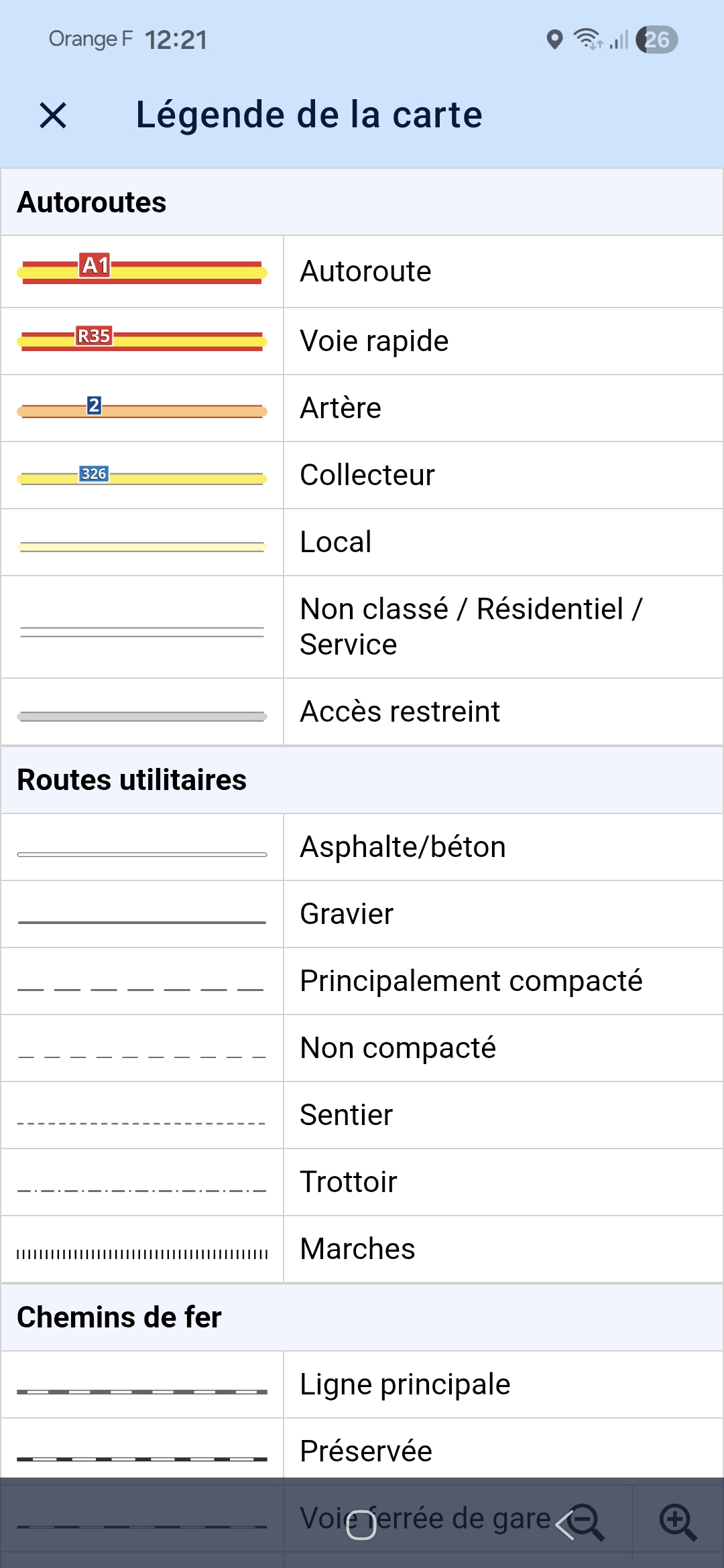This screenshot has height=1568, width=724.
Task: Tap the zoom in magnifier icon
Action: tap(678, 1522)
